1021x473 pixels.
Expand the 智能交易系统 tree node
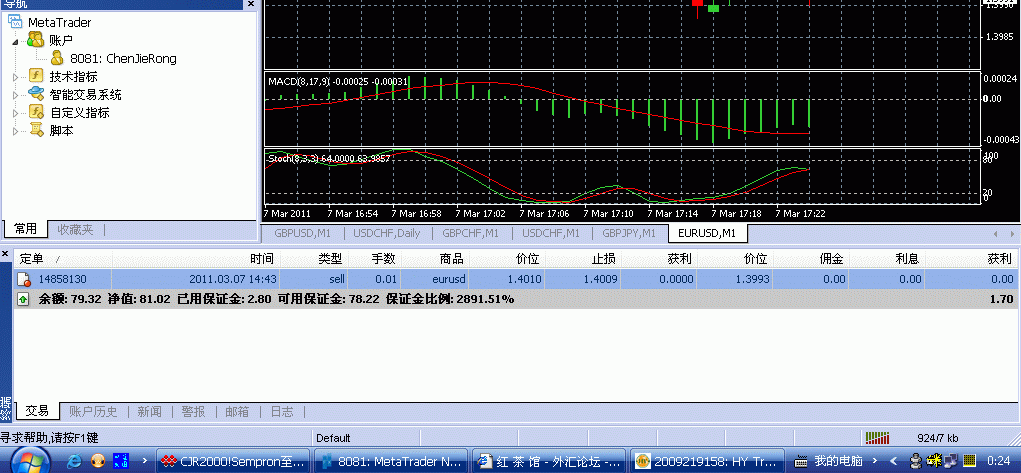tap(15, 95)
